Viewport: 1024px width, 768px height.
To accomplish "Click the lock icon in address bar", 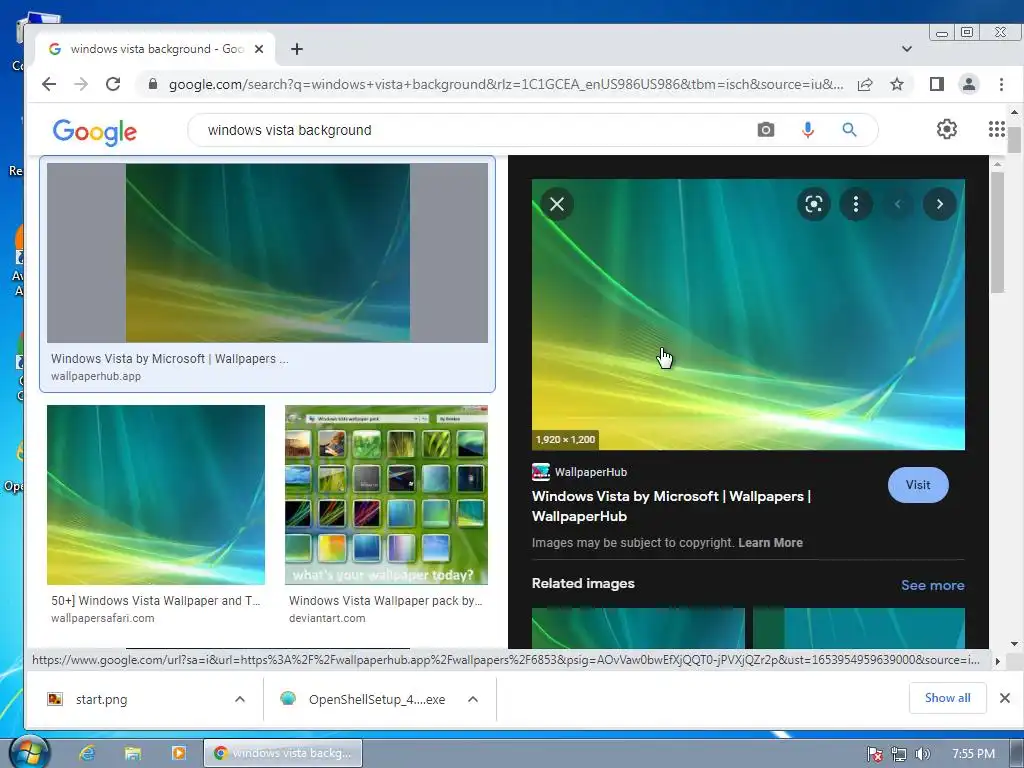I will (153, 84).
